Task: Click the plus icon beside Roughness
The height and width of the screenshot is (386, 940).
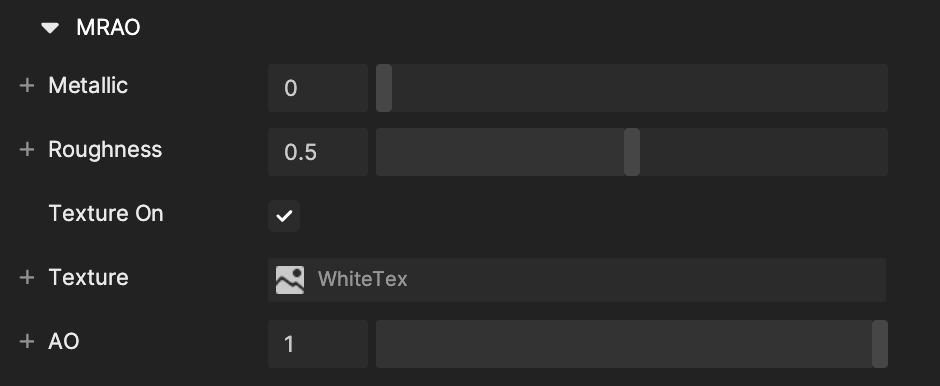Action: coord(26,149)
